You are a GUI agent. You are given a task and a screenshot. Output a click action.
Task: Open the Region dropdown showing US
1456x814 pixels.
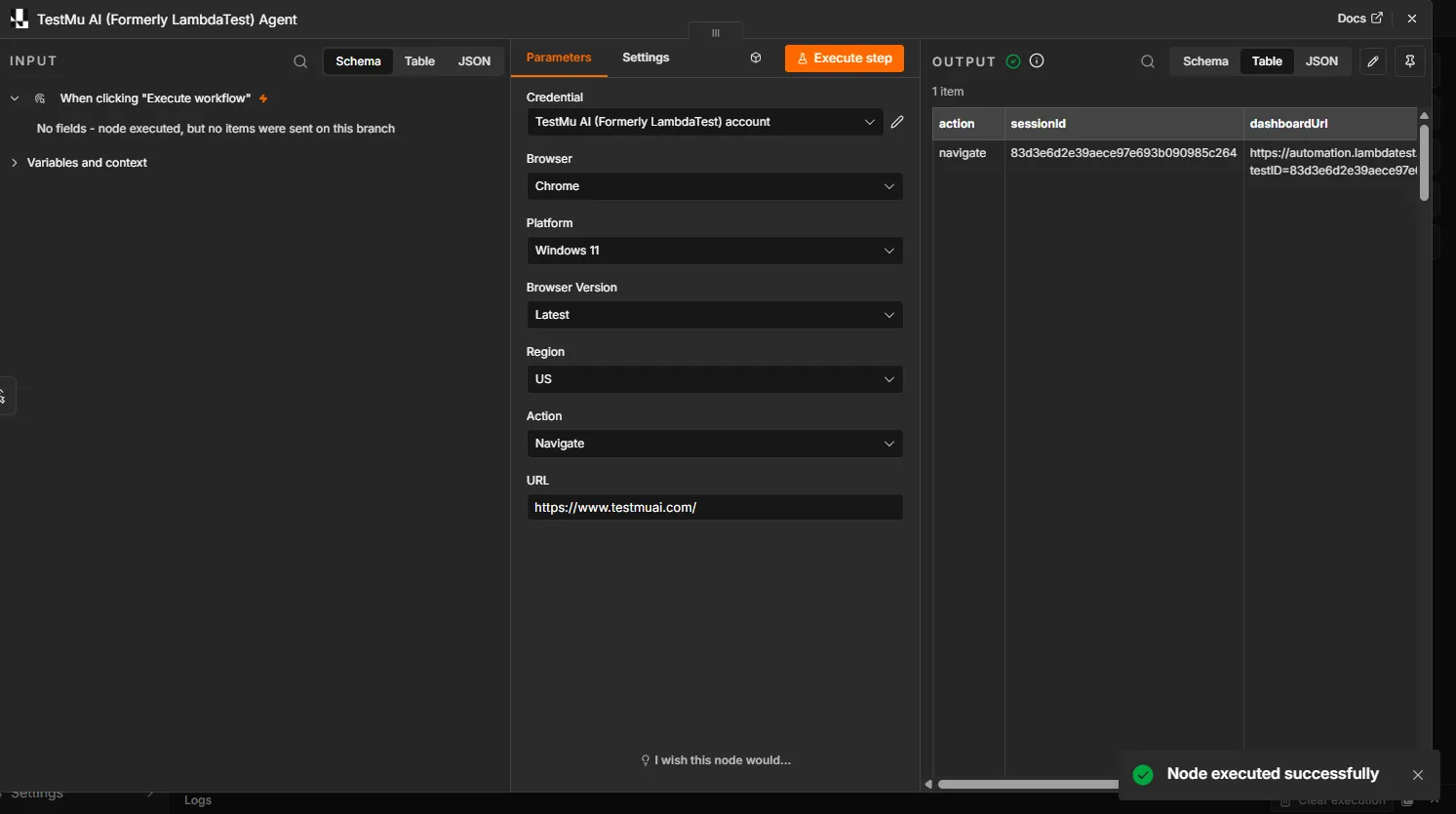(715, 379)
